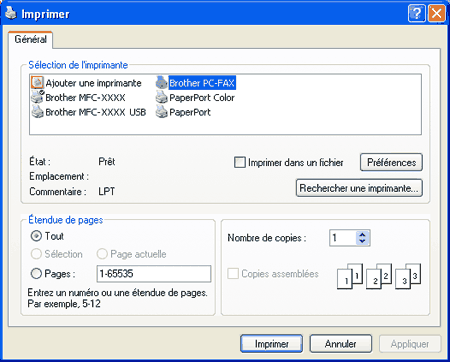
Task: Click the collated copies 1-1 page illustration
Action: (350, 276)
